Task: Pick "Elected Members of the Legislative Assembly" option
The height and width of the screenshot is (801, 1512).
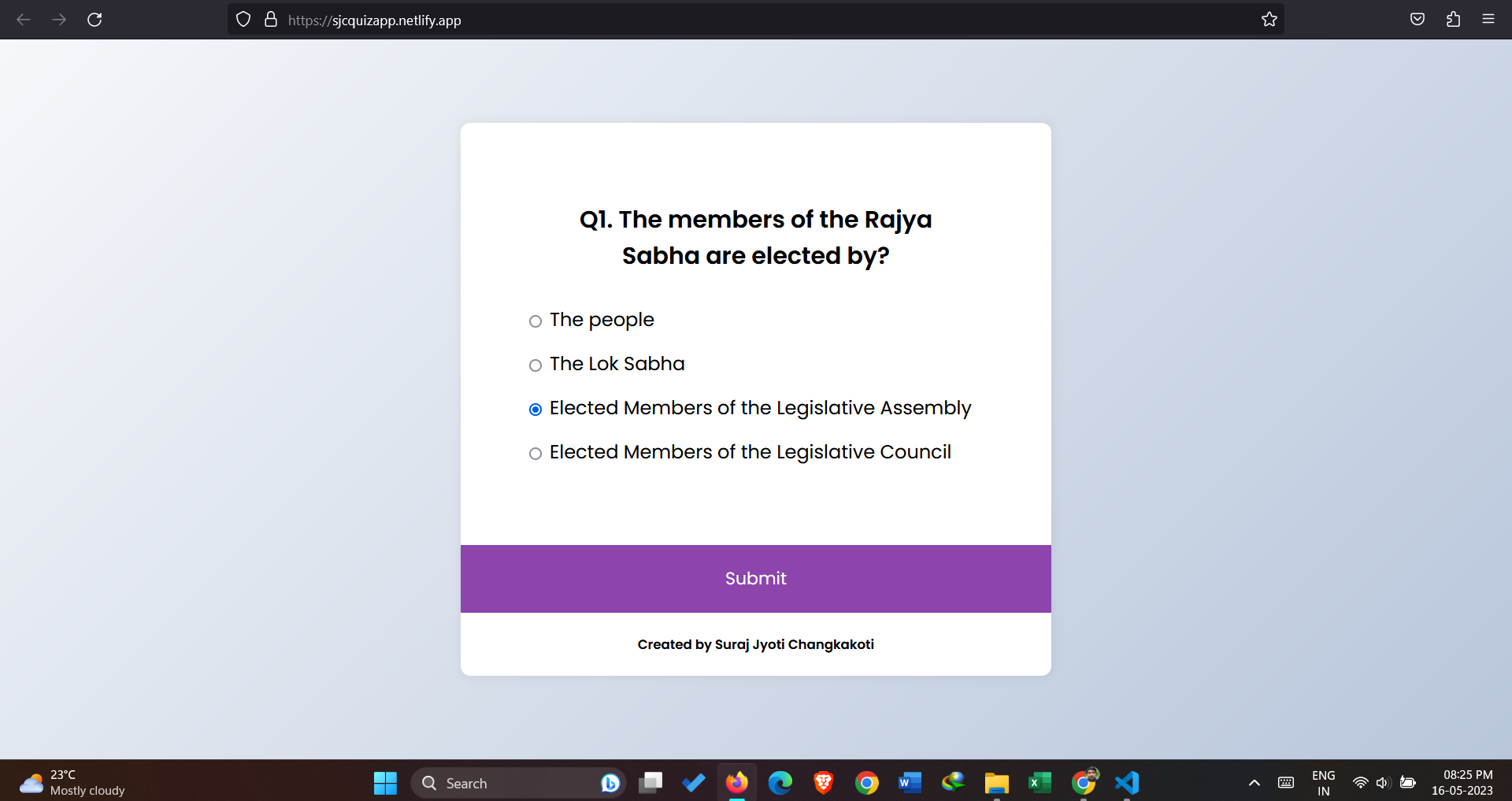Action: (x=535, y=410)
